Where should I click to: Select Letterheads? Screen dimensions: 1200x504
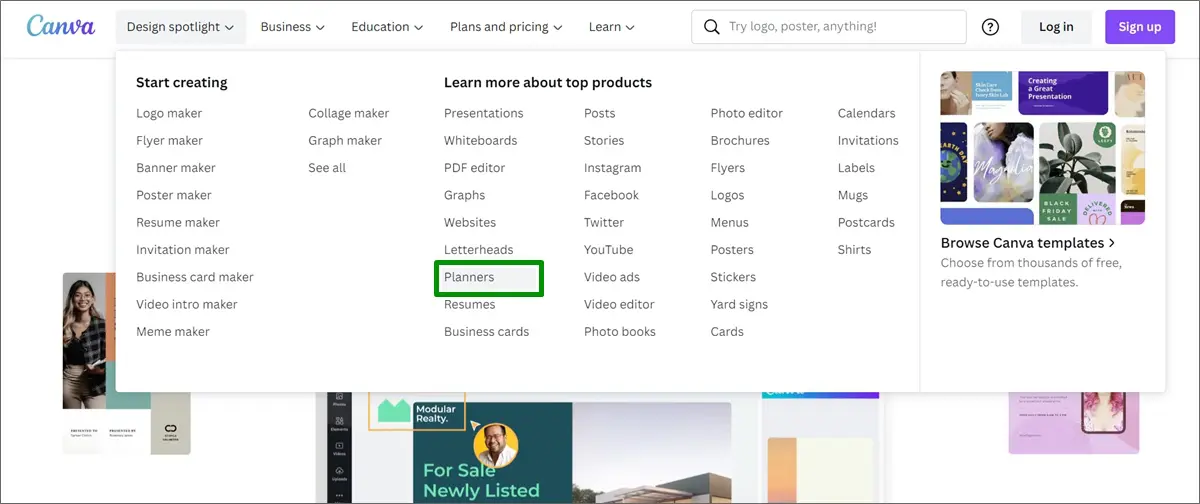(x=479, y=249)
